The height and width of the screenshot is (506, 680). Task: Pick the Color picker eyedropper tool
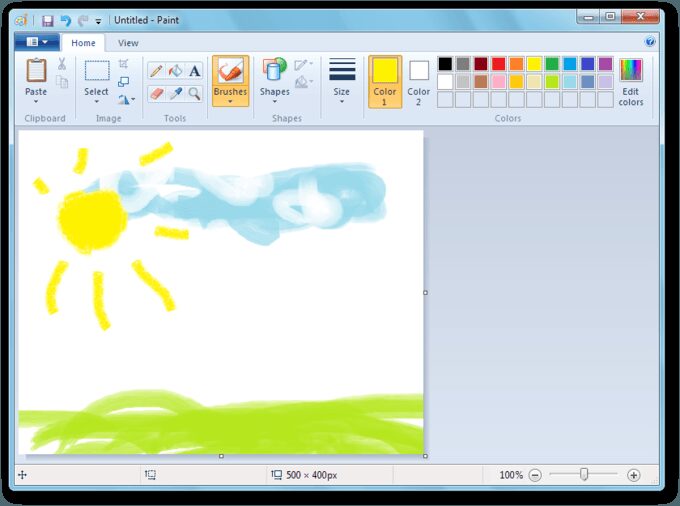[x=175, y=93]
